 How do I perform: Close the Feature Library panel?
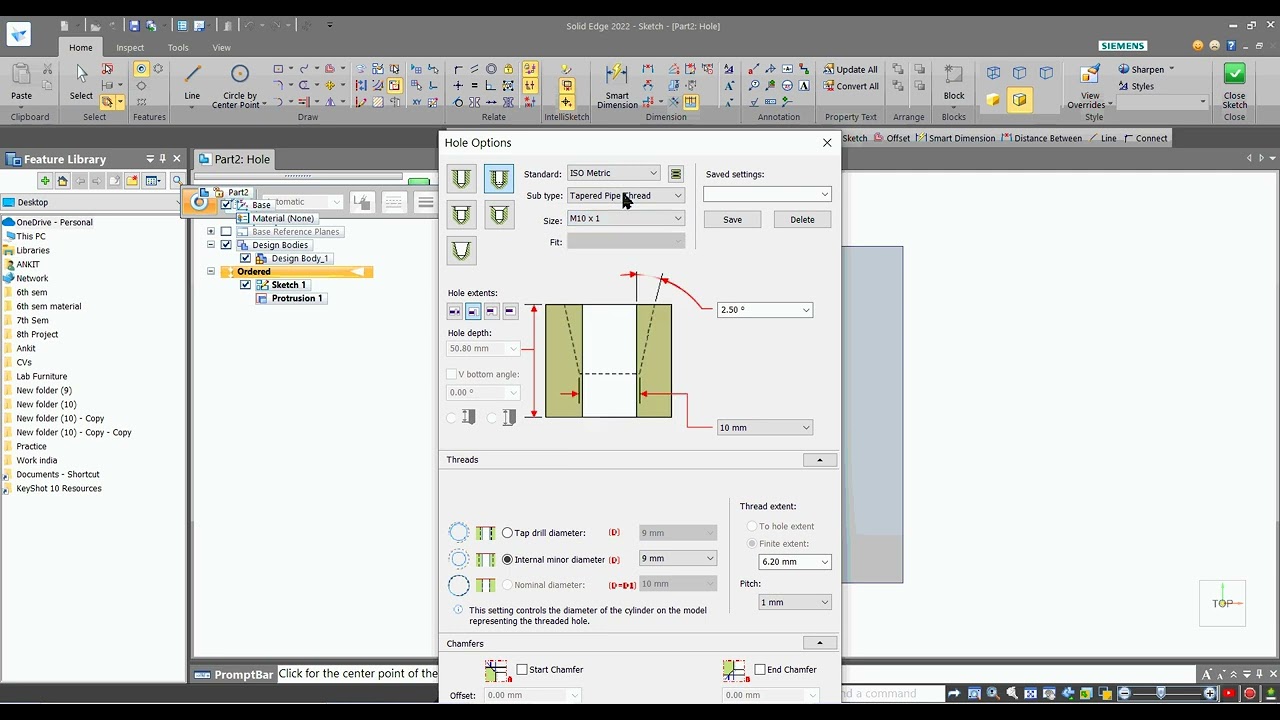(177, 158)
